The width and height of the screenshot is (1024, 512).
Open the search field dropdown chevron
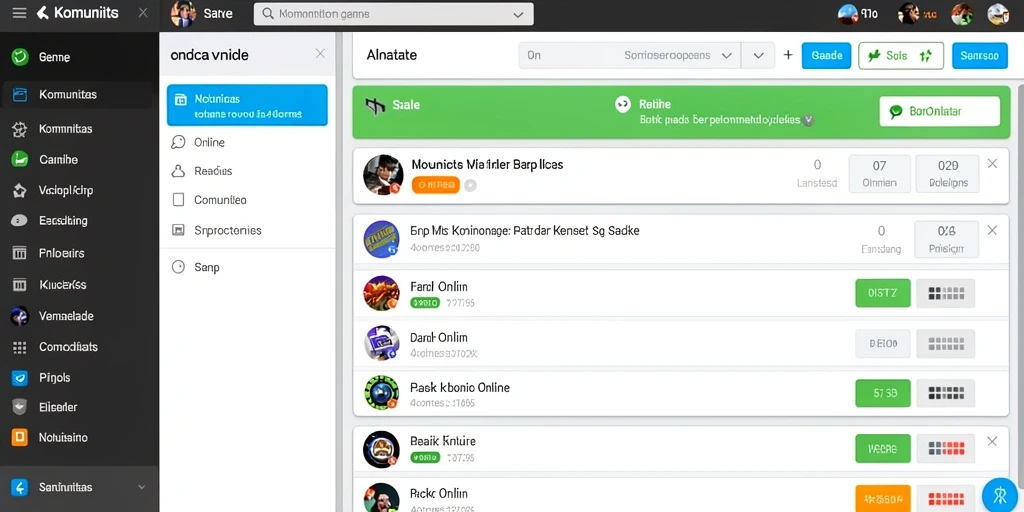click(x=519, y=14)
